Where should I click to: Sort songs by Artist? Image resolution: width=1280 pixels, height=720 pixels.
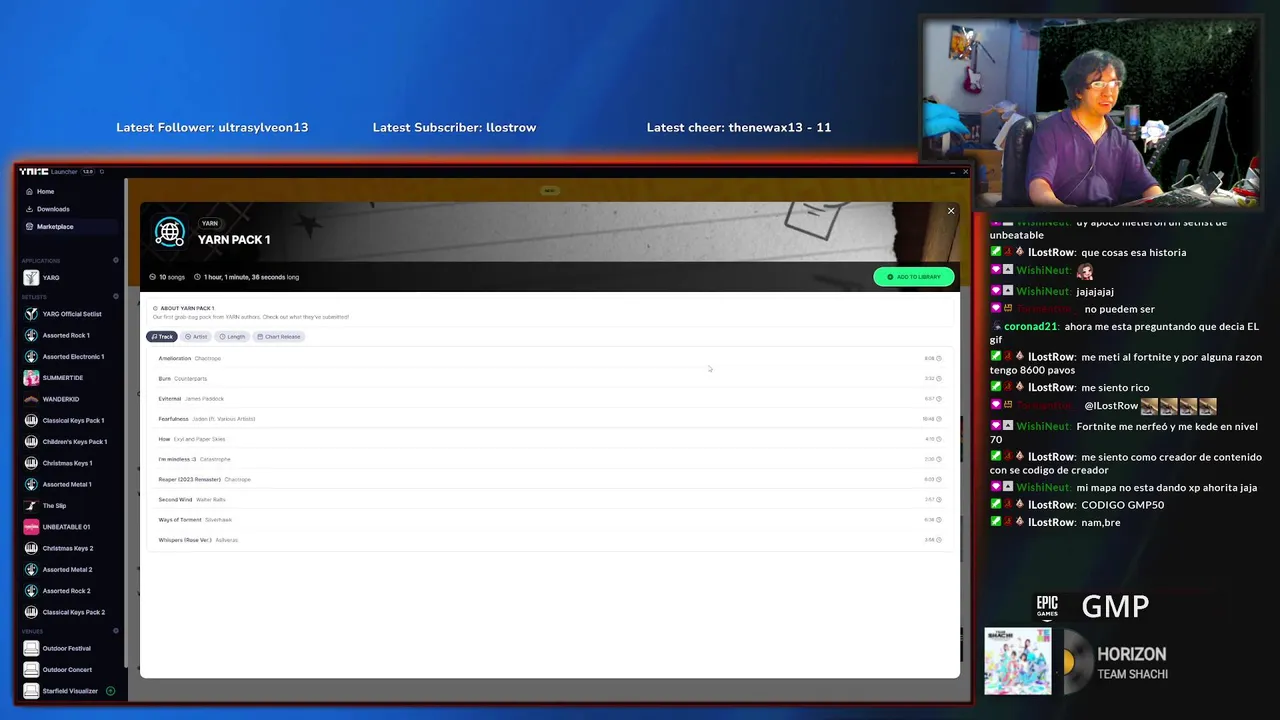(196, 337)
